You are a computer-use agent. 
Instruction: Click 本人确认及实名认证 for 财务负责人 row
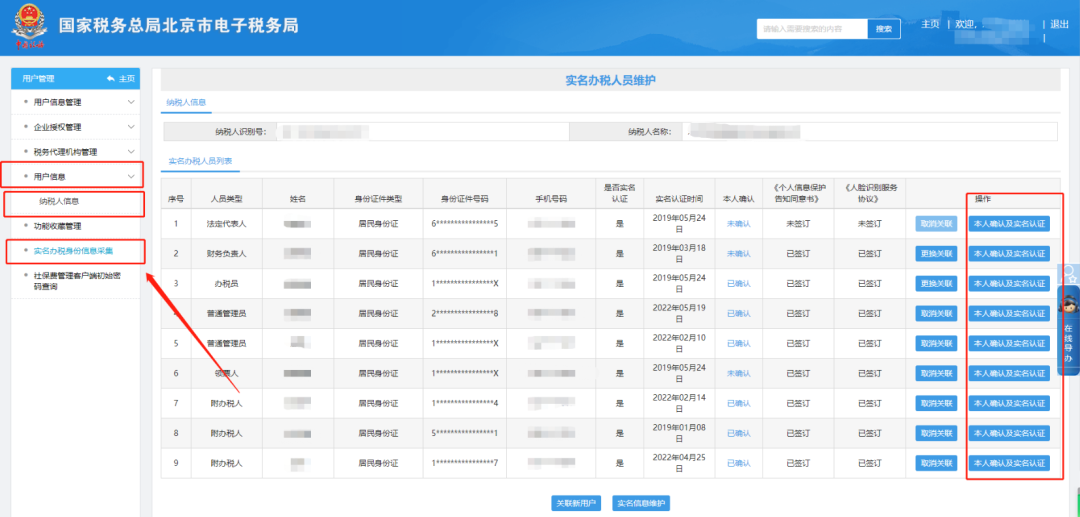click(1009, 253)
